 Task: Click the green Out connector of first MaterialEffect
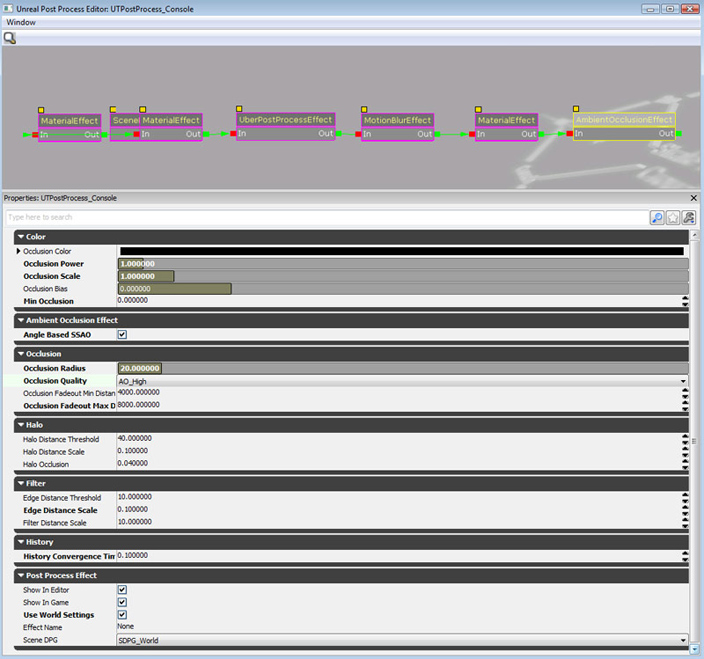(x=104, y=134)
